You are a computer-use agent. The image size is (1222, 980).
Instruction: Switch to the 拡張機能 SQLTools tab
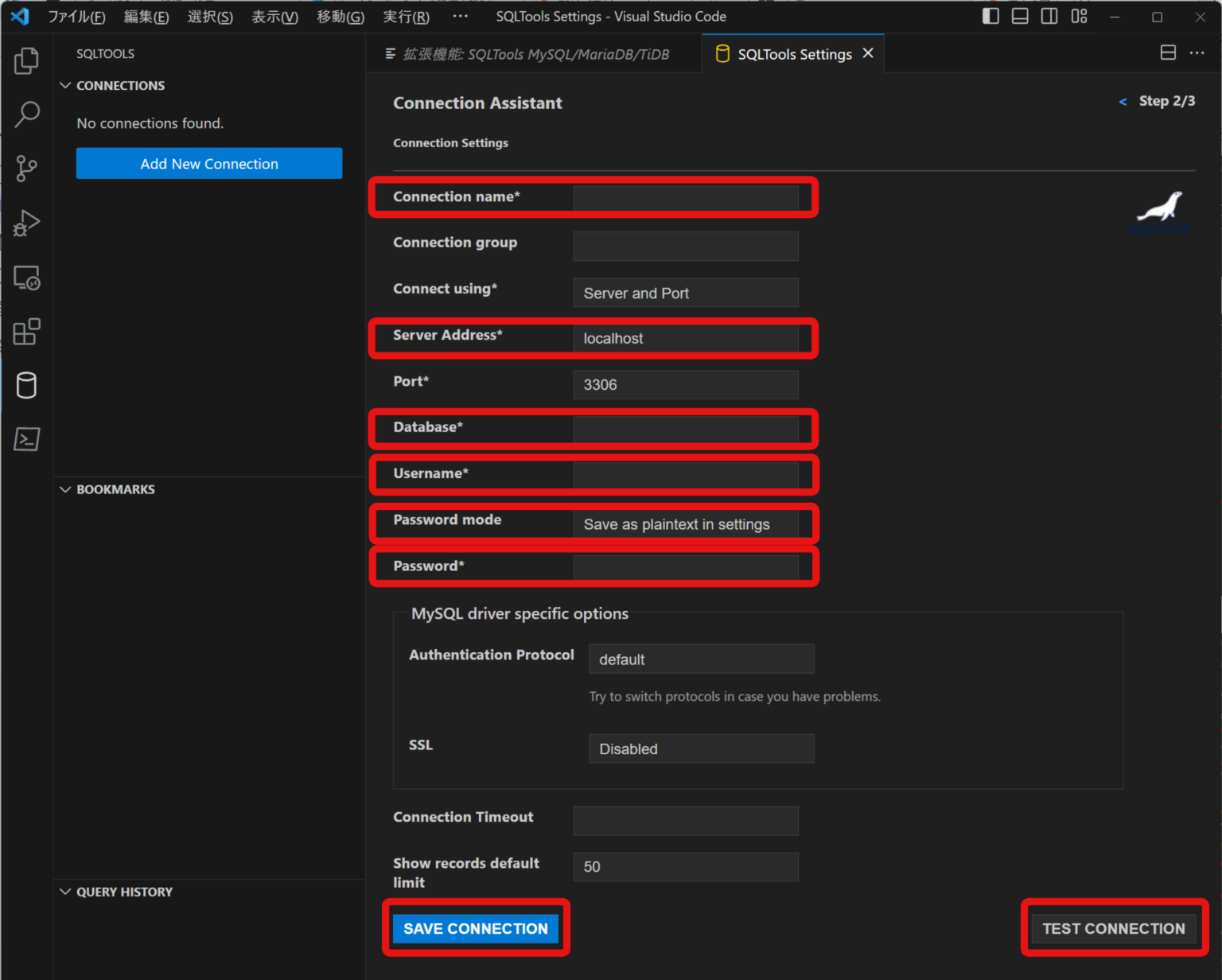pyautogui.click(x=533, y=53)
